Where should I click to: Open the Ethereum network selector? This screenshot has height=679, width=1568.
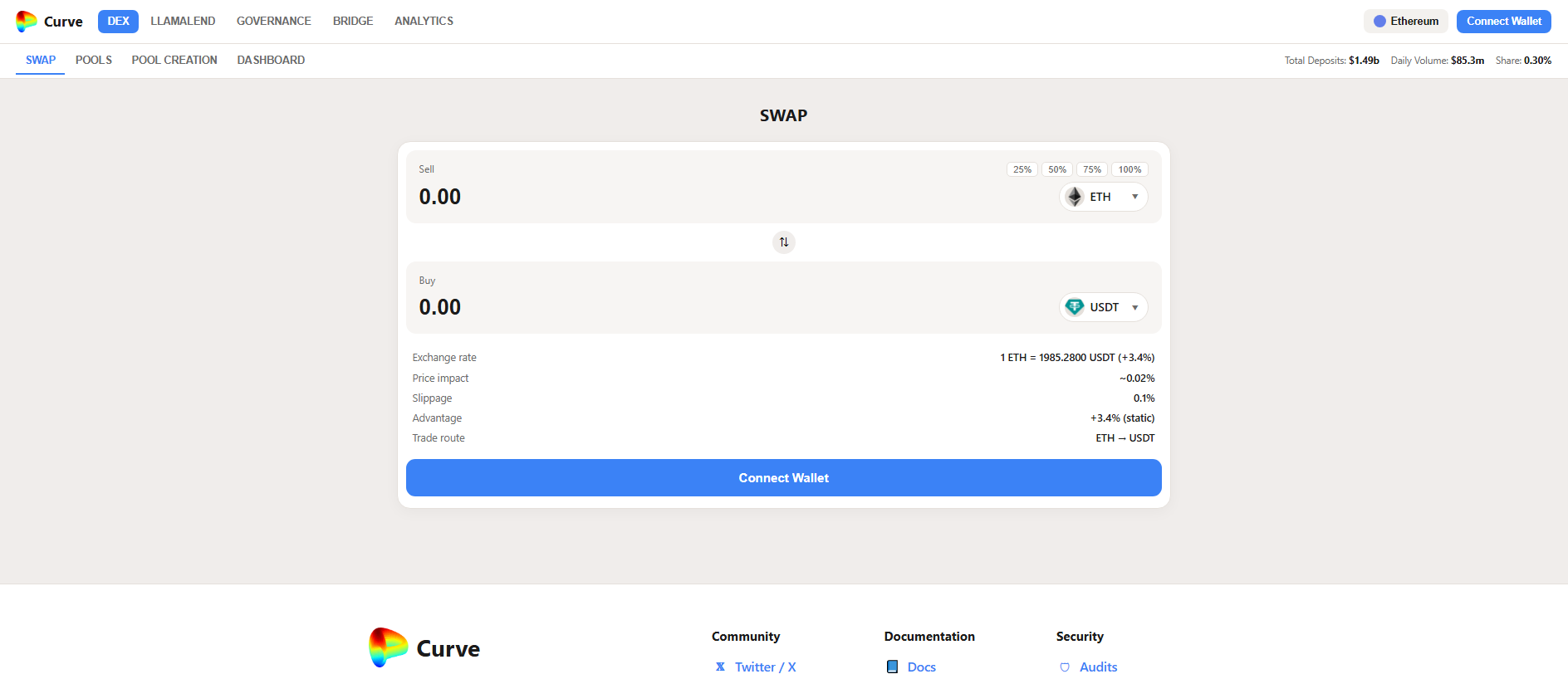(x=1405, y=22)
